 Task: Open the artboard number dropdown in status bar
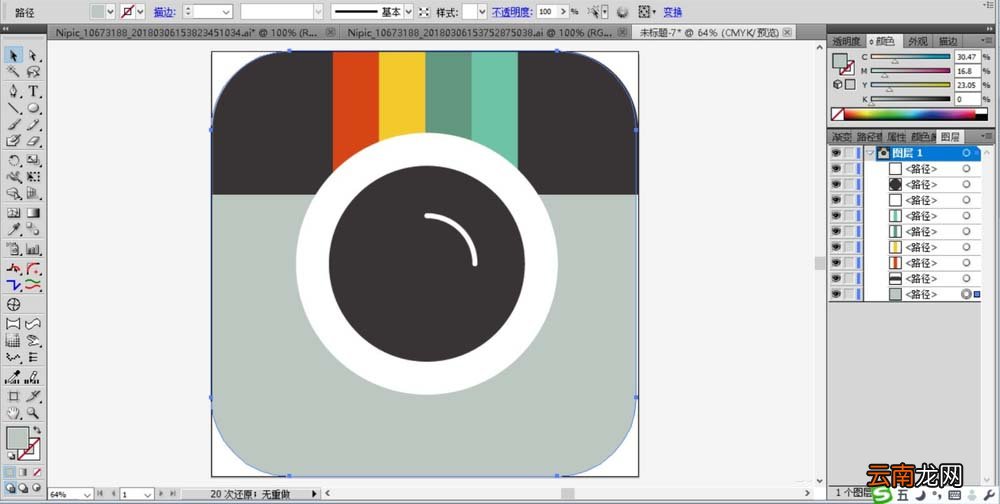[148, 494]
